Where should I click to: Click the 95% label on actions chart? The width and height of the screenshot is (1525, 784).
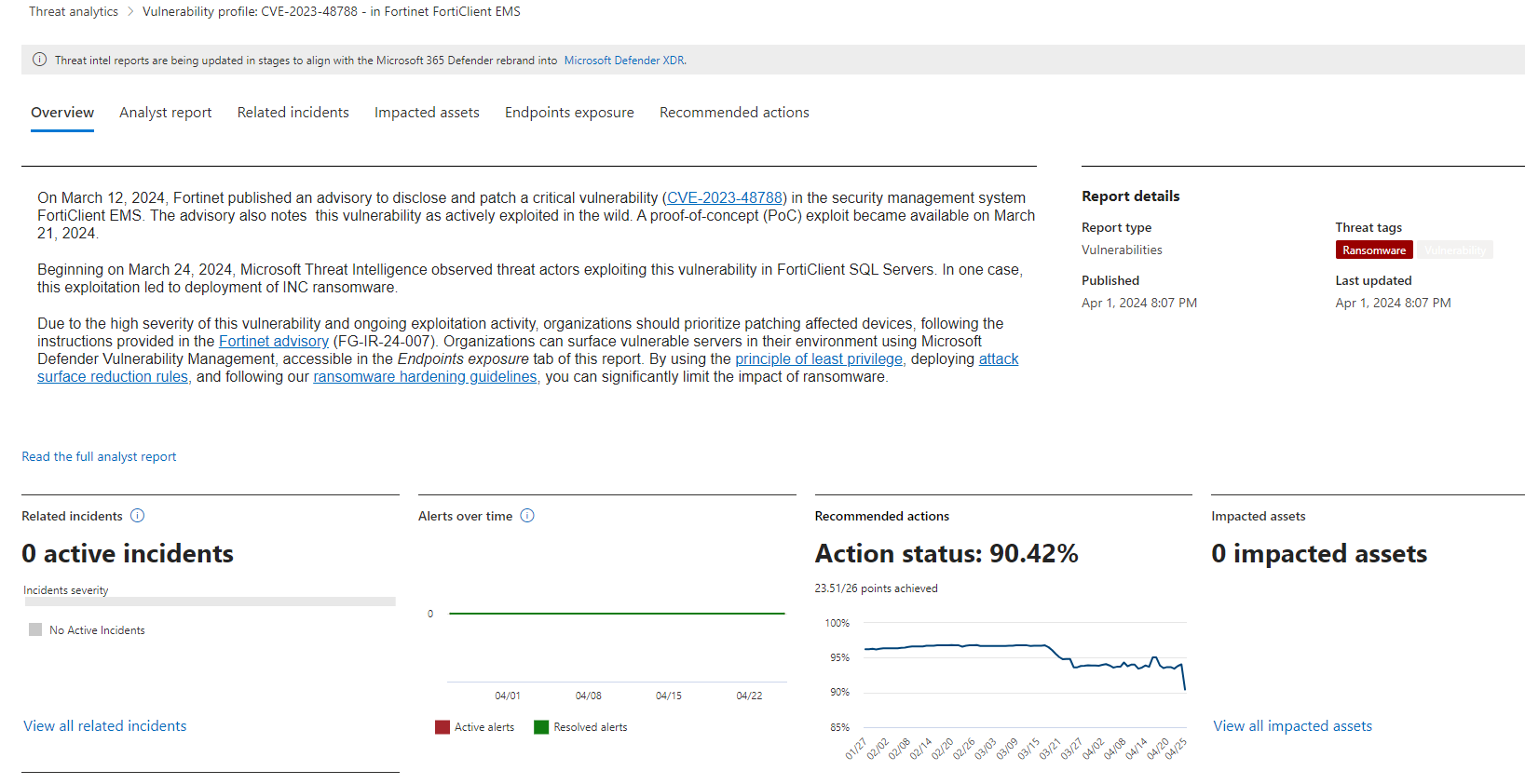coord(839,657)
